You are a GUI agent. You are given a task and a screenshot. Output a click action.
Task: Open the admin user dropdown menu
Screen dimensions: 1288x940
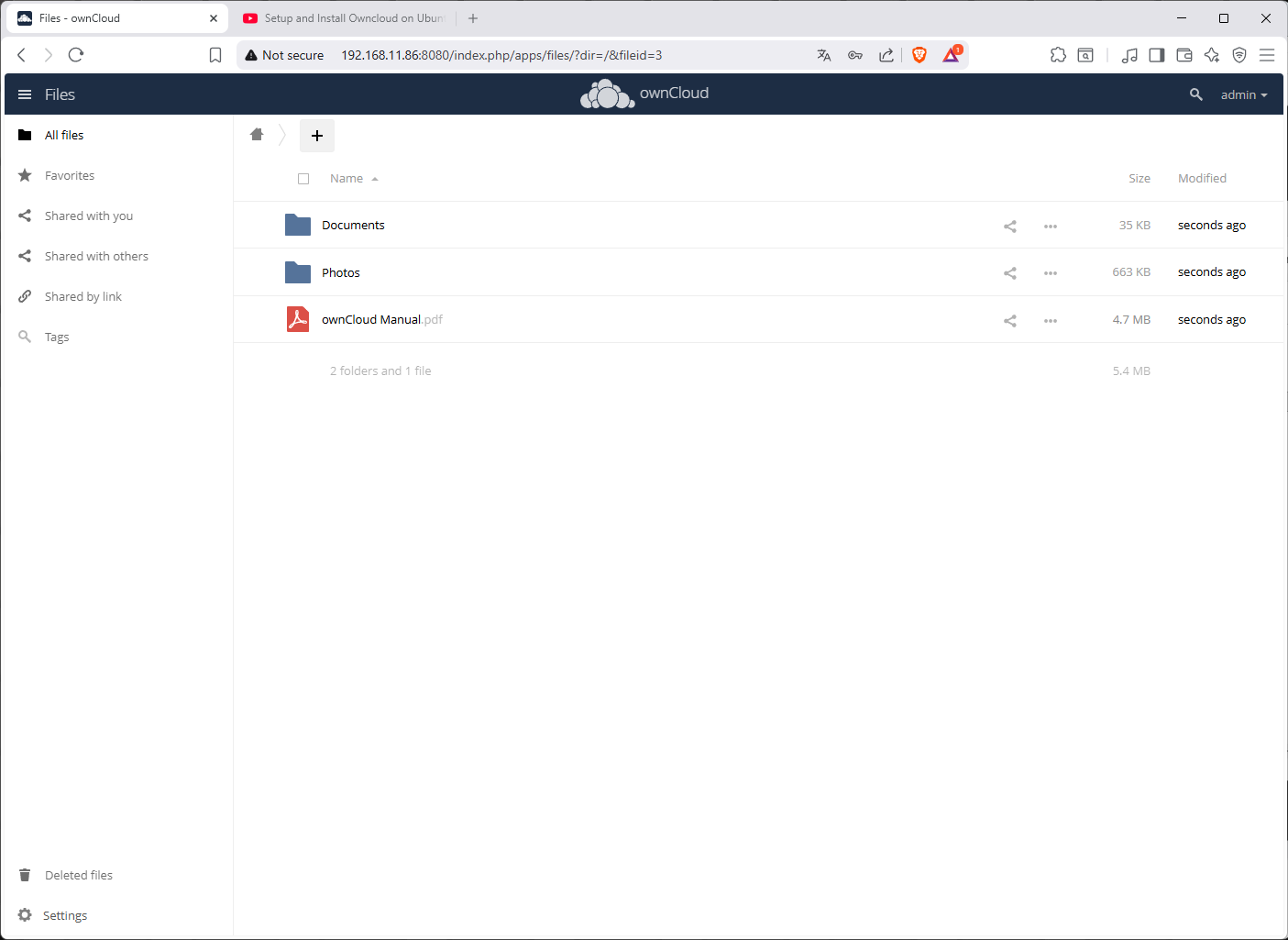point(1243,94)
